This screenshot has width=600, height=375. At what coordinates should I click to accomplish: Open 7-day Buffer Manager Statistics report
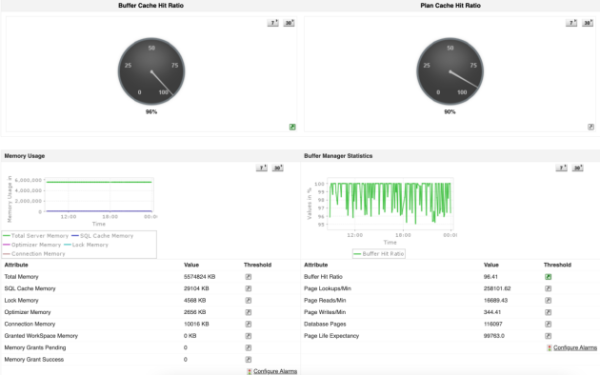click(x=561, y=168)
